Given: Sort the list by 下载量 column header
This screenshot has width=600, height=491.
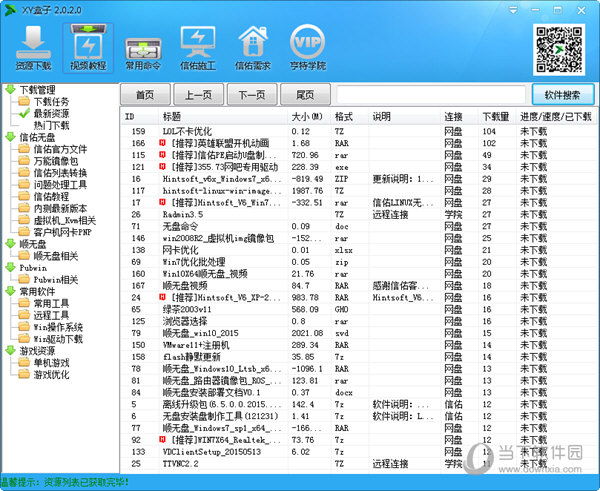Looking at the screenshot, I should click(495, 117).
